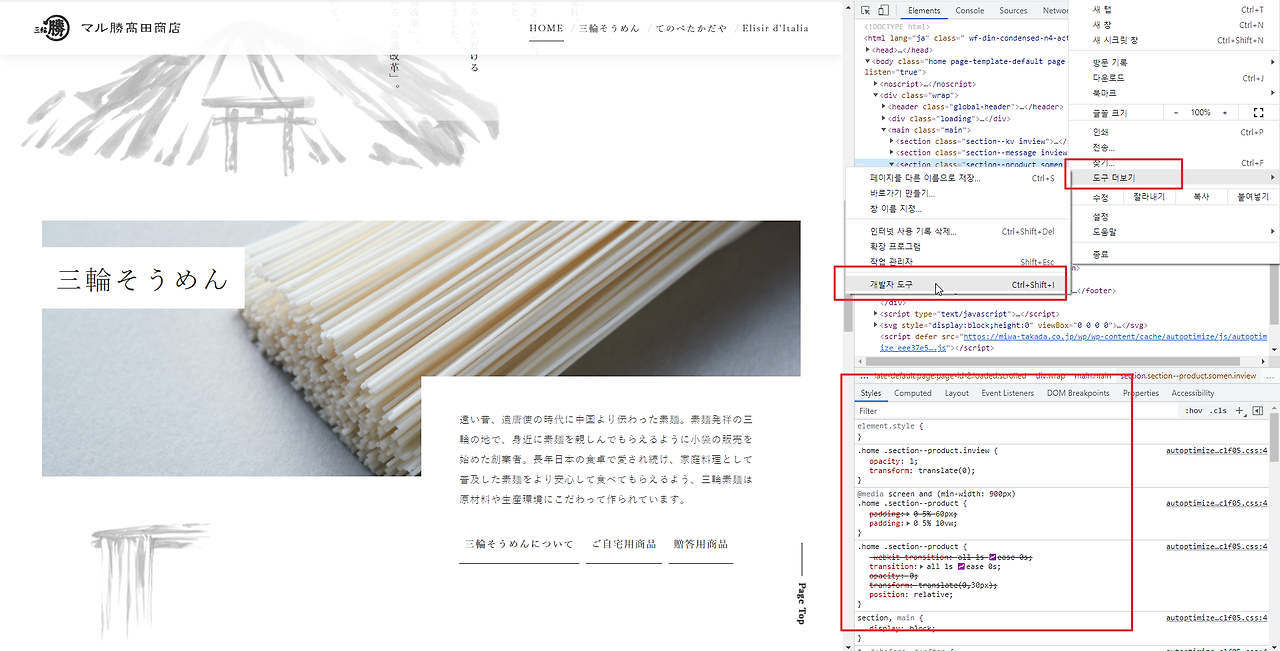The image size is (1280, 651).
Task: Expand the noscript node
Action: [876, 84]
